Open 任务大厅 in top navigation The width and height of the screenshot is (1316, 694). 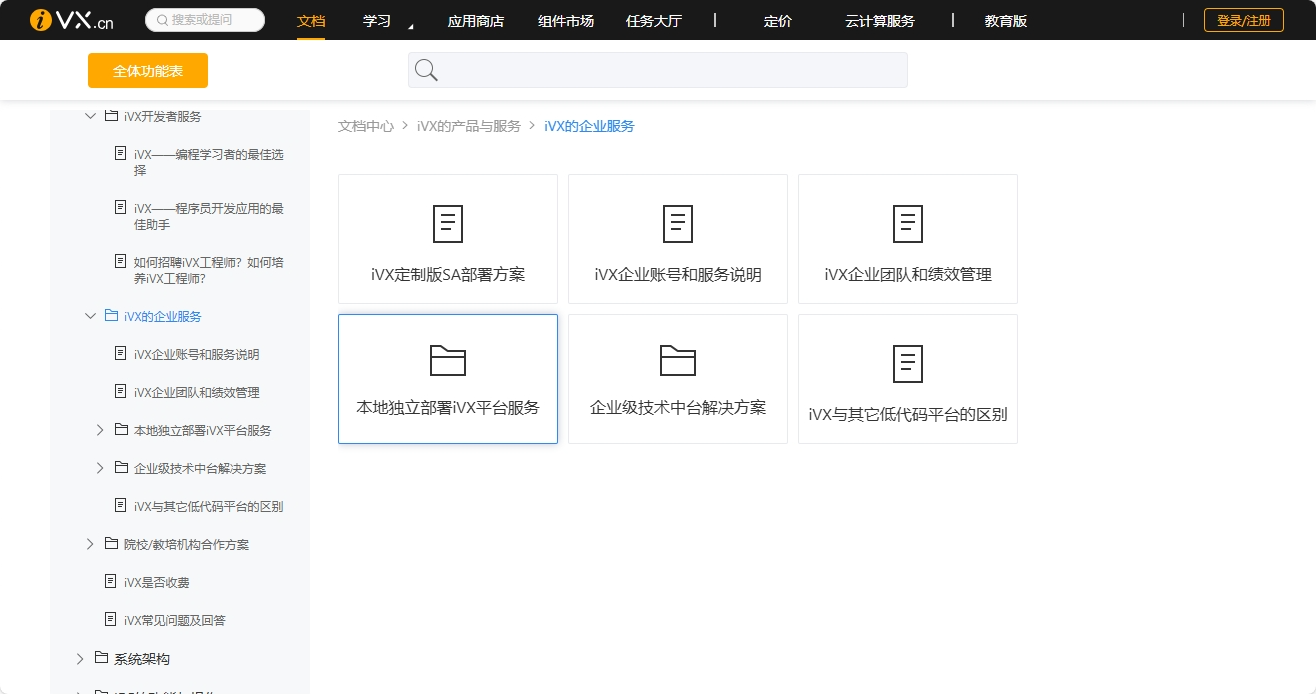654,21
